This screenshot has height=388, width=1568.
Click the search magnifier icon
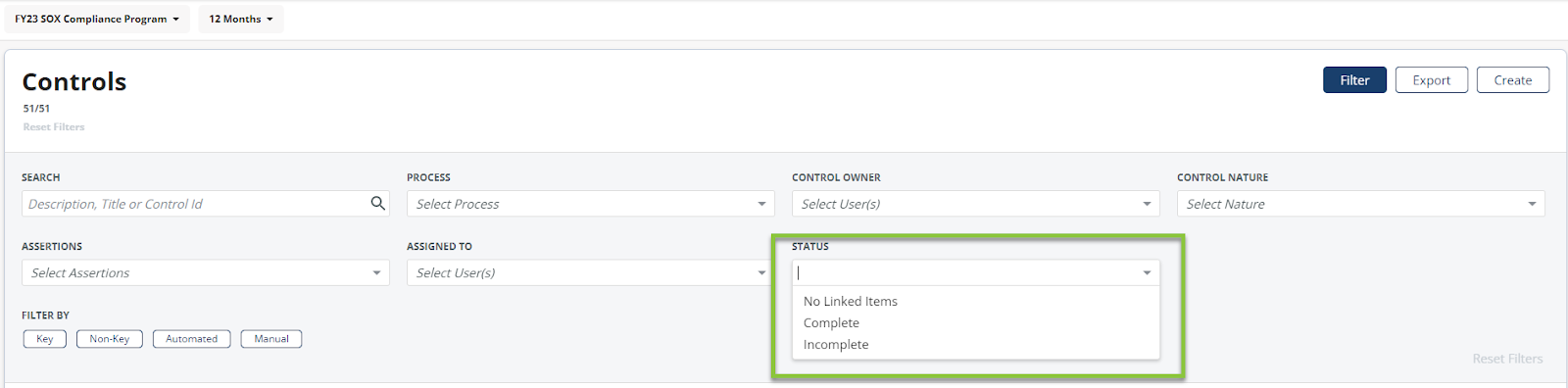377,203
